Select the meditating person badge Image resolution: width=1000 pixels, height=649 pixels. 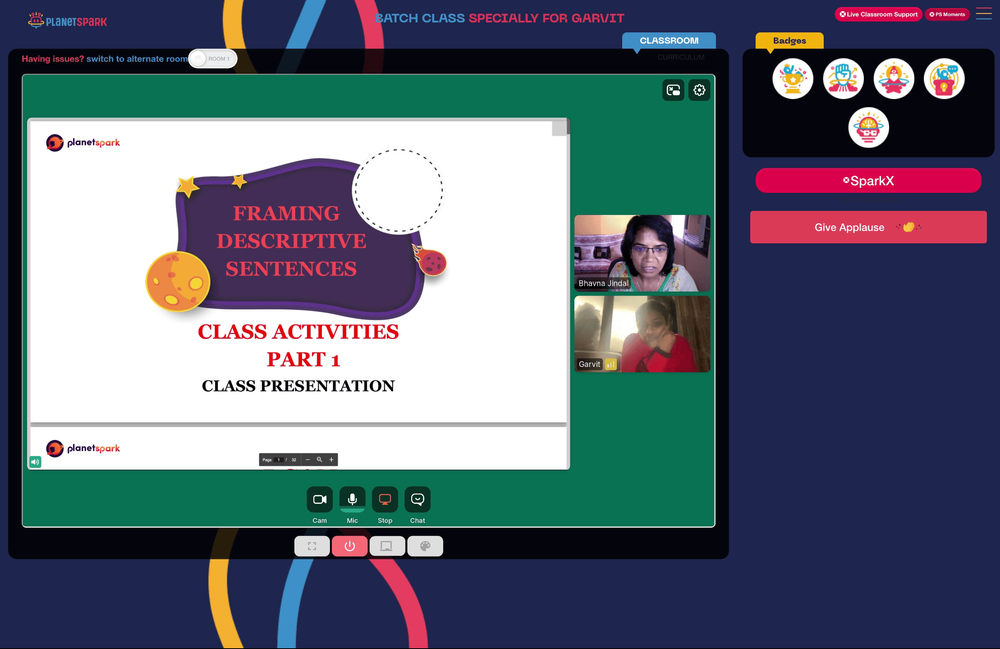(x=893, y=78)
